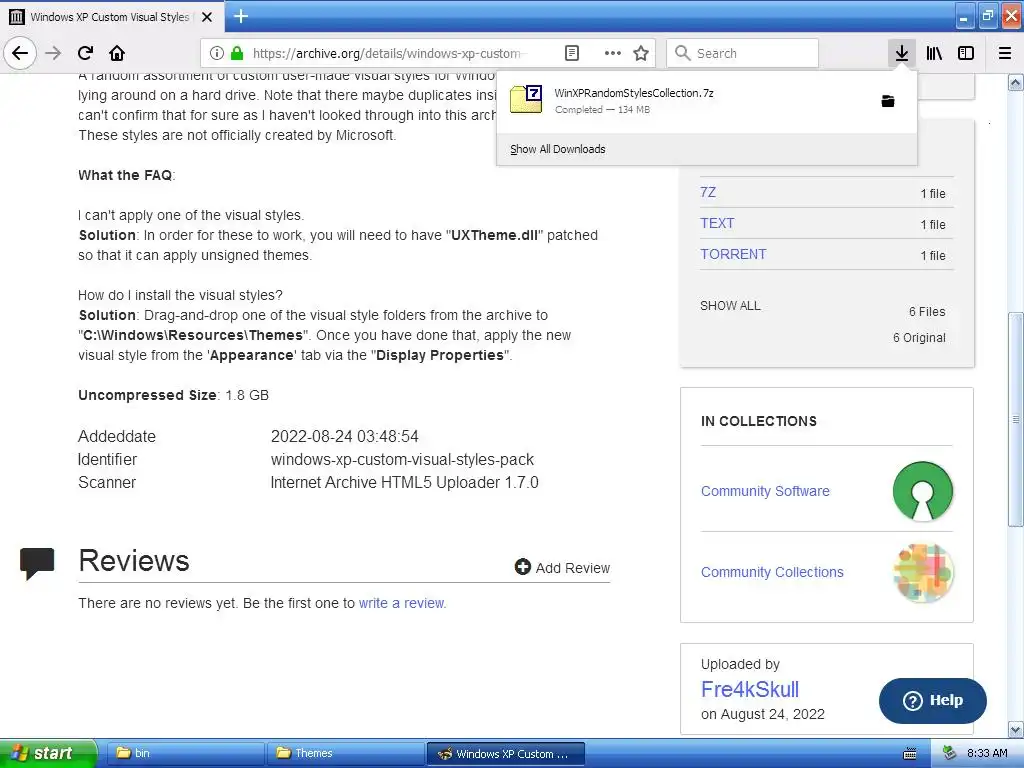Bookmark this page with the star
Viewport: 1024px width, 768px height.
(x=641, y=53)
